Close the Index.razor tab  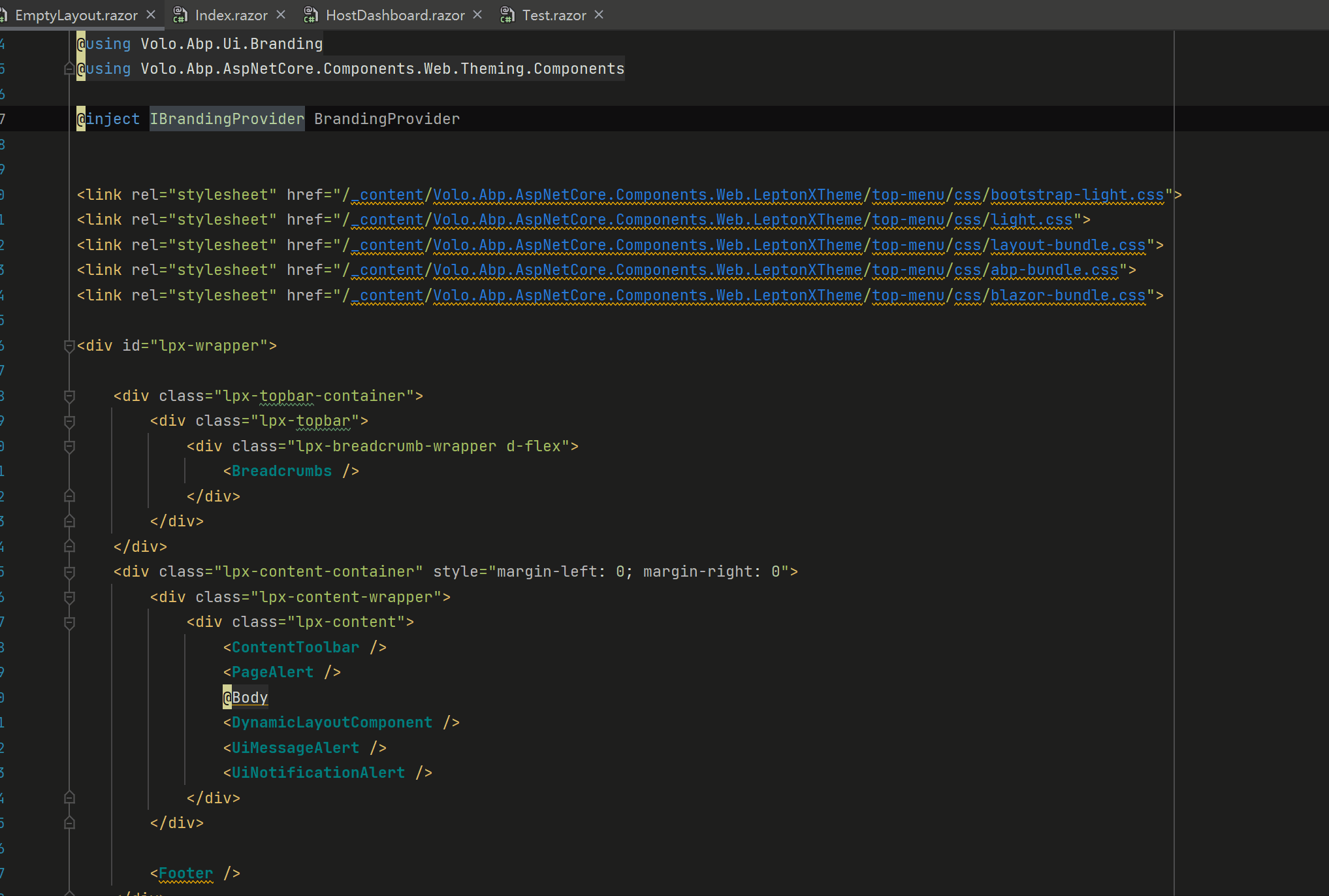[281, 14]
